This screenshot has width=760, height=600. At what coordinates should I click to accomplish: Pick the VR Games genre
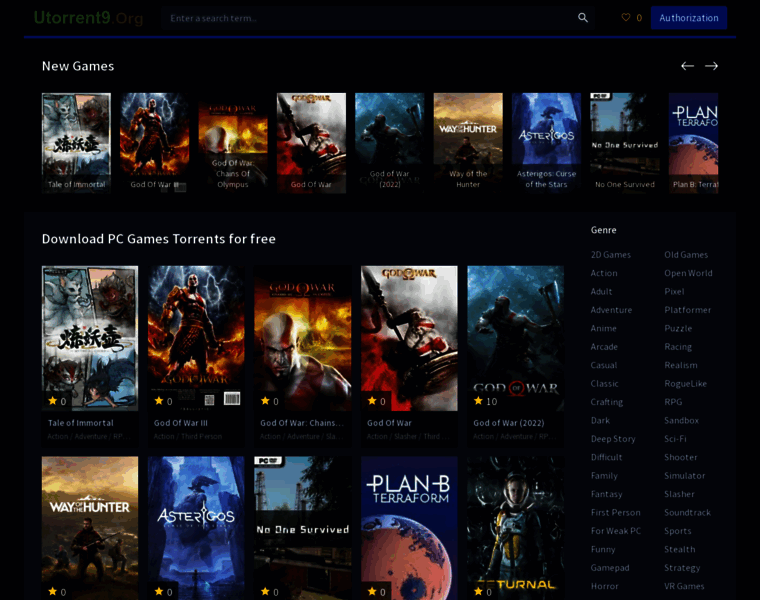click(684, 586)
